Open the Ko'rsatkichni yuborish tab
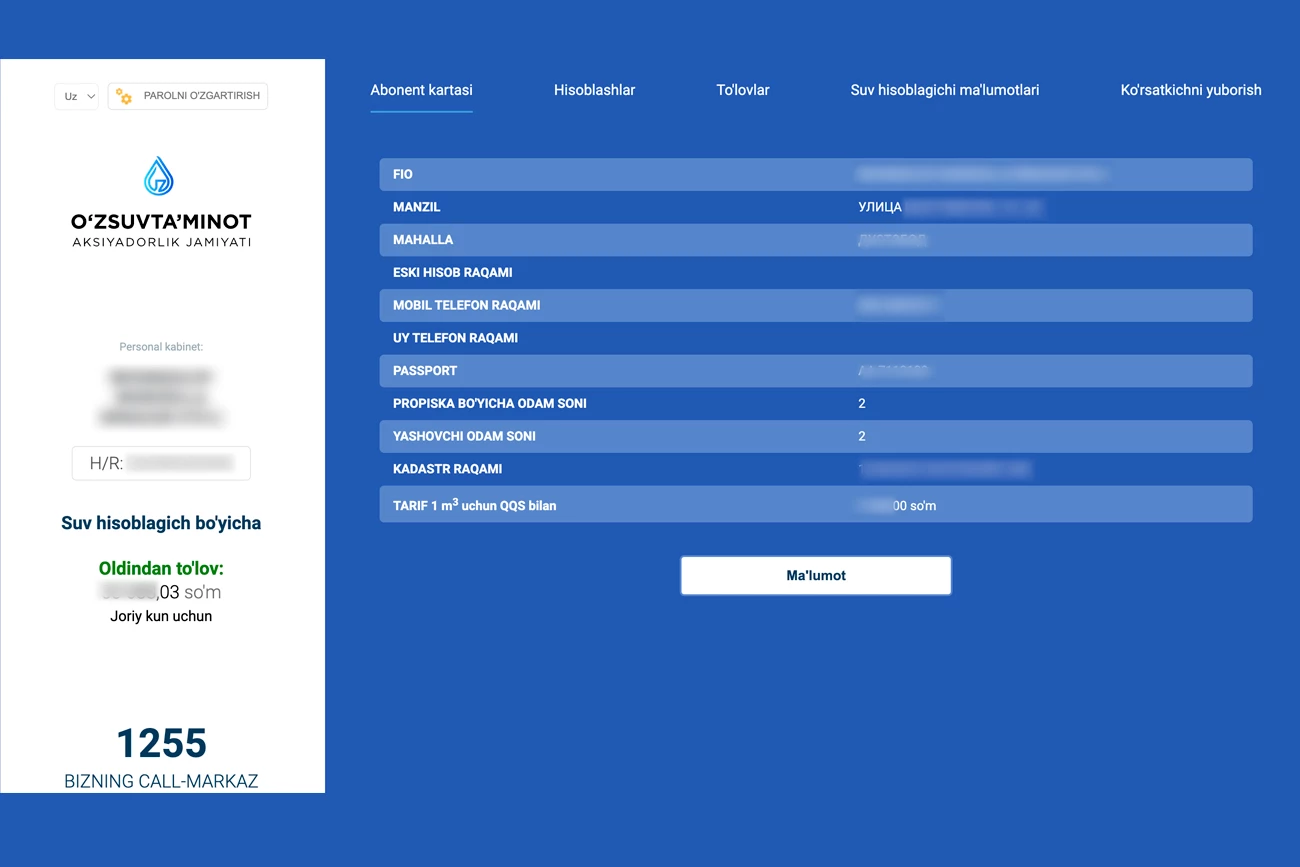This screenshot has height=867, width=1300. click(x=1191, y=90)
